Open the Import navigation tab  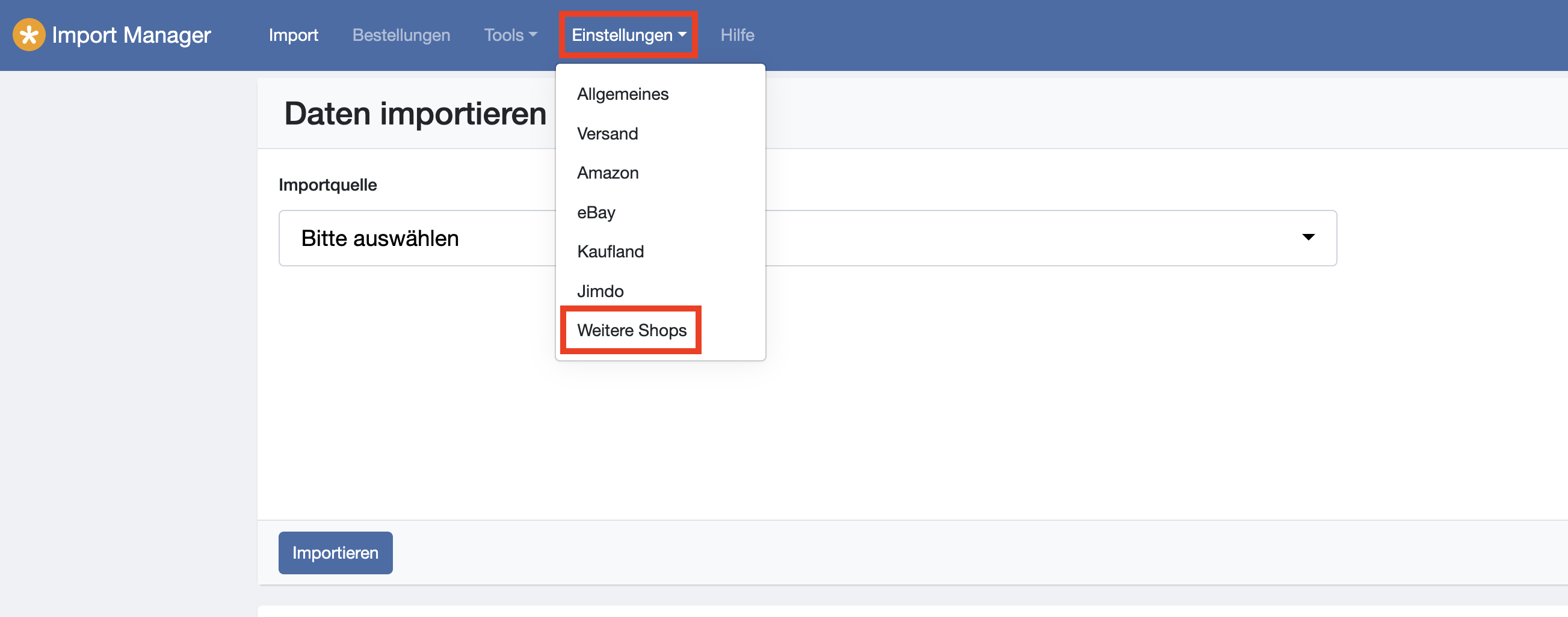(294, 35)
